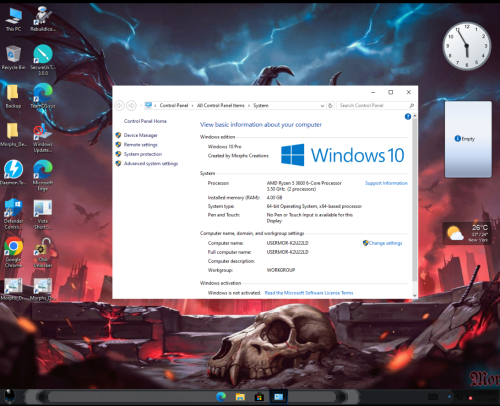The width and height of the screenshot is (500, 406).
Task: Expand the arrow after Control Panel breadcrumb
Action: (x=192, y=106)
